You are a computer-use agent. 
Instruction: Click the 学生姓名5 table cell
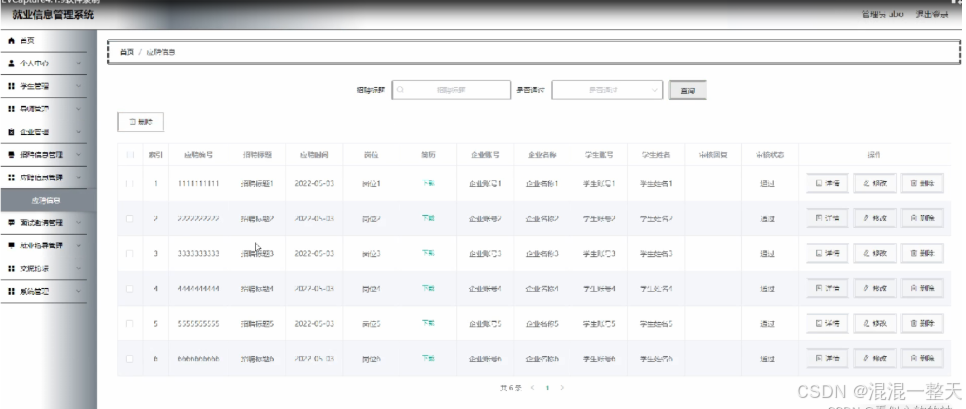(656, 323)
